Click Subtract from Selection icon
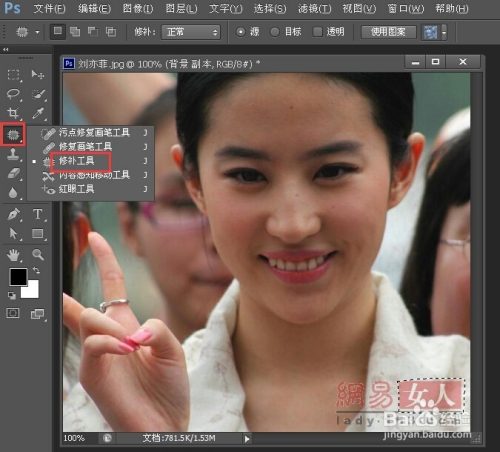 [93, 32]
